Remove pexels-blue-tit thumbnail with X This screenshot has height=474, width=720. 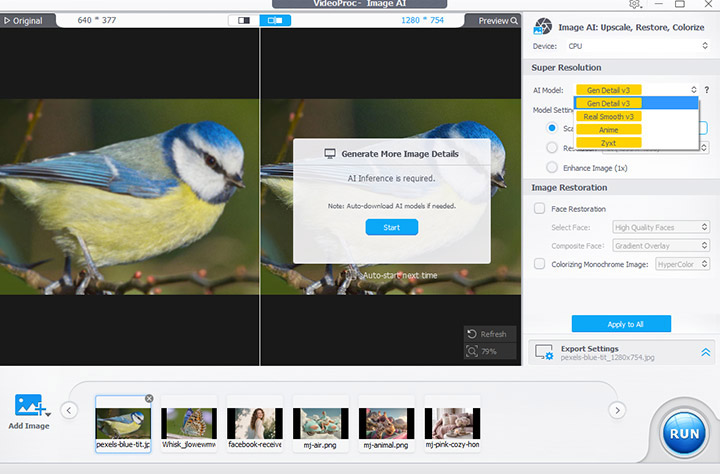(149, 398)
